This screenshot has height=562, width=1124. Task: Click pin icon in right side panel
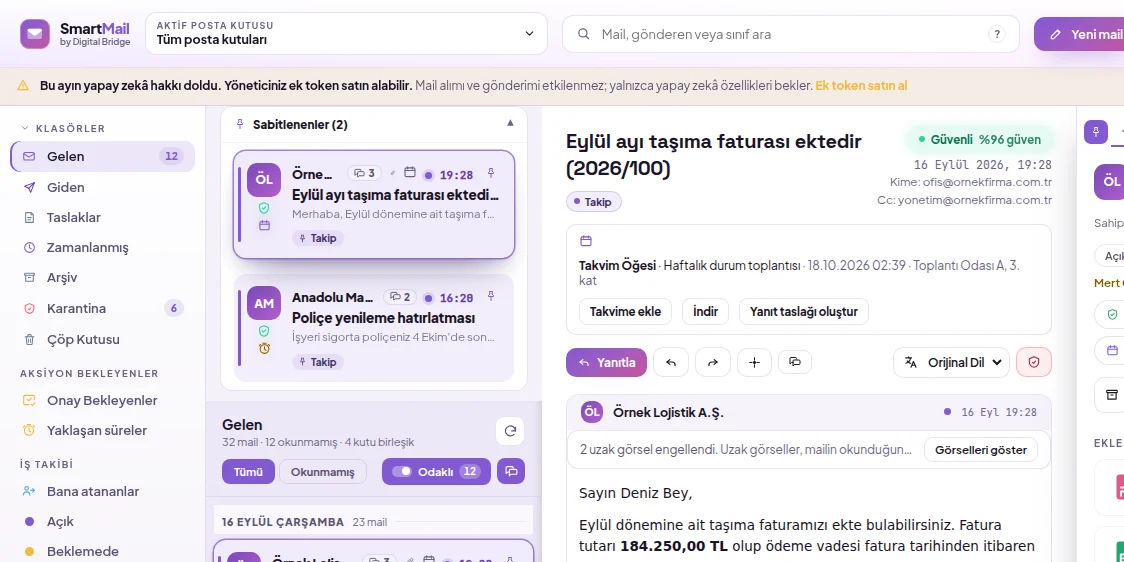click(x=1095, y=132)
